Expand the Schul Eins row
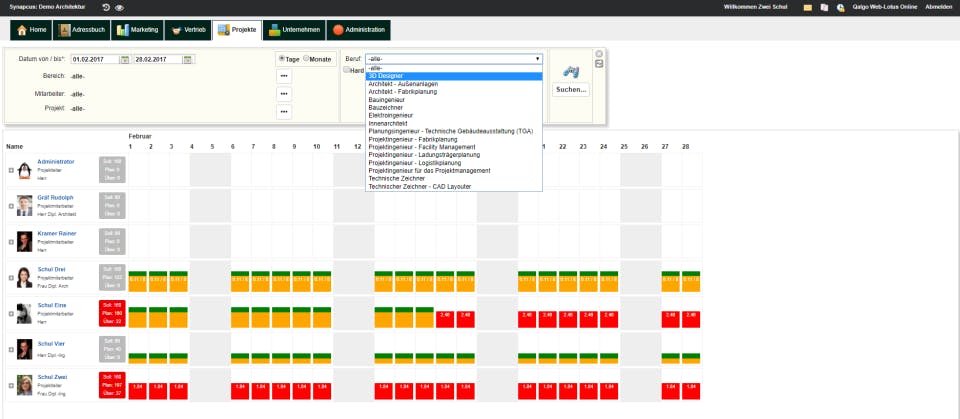The image size is (960, 419). [11, 314]
